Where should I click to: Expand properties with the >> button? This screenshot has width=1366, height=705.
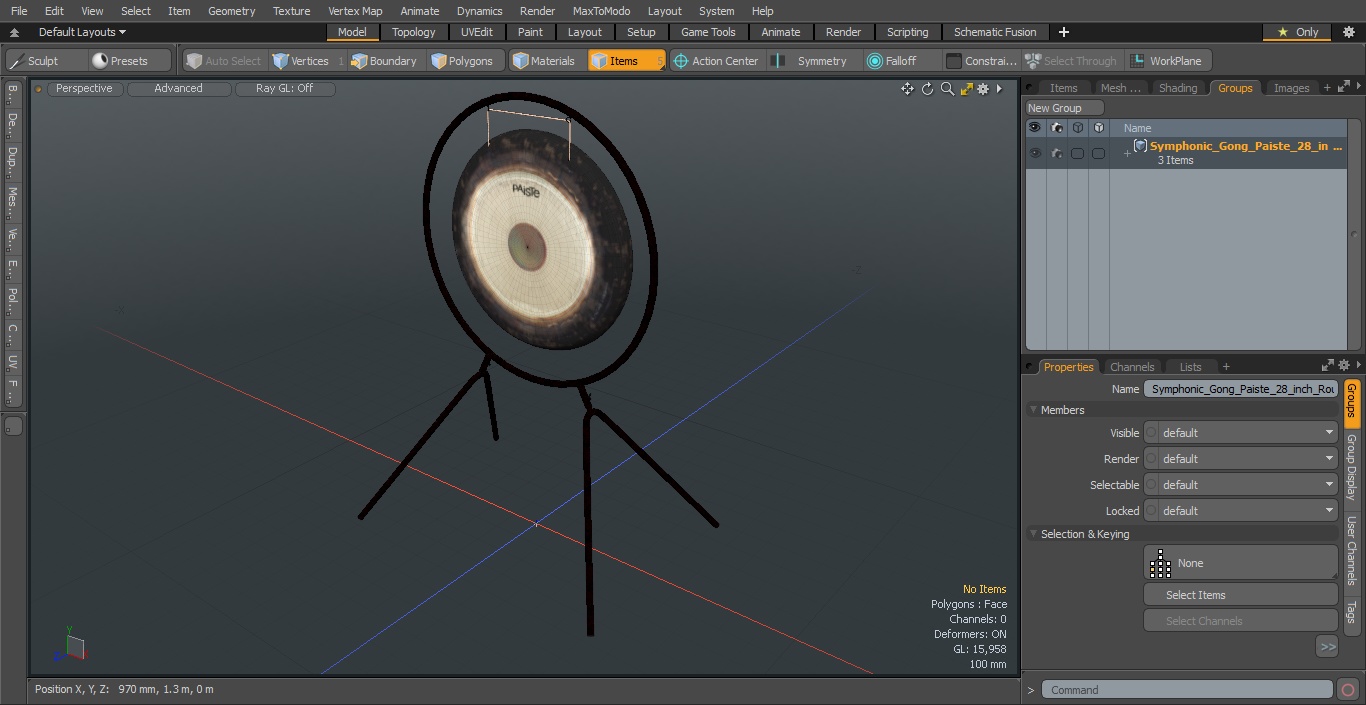click(x=1327, y=647)
